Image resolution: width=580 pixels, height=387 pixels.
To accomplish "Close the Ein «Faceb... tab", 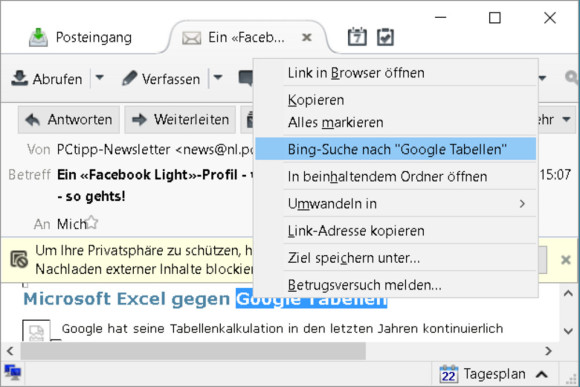I will [x=307, y=37].
